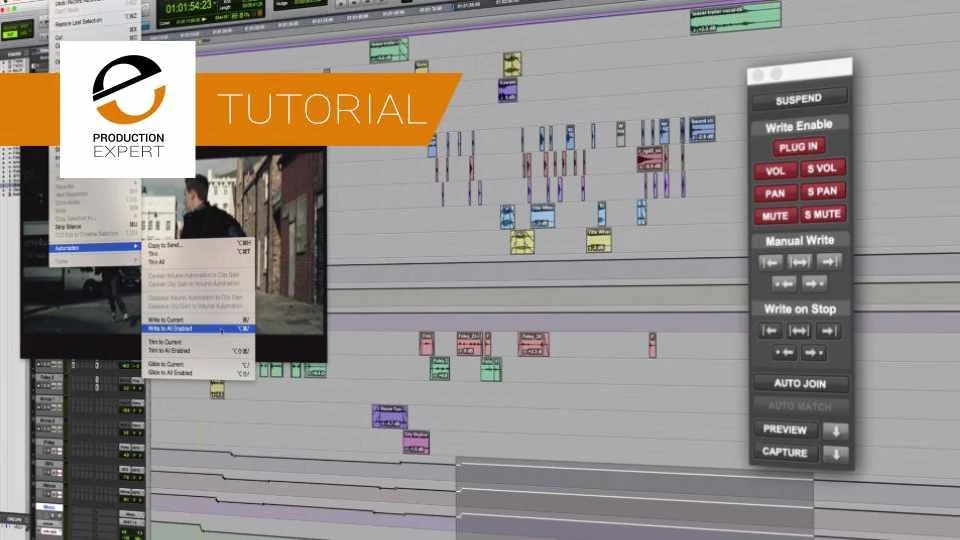Click the PREVIEW button
Screen dimensions: 960x540
click(x=786, y=430)
